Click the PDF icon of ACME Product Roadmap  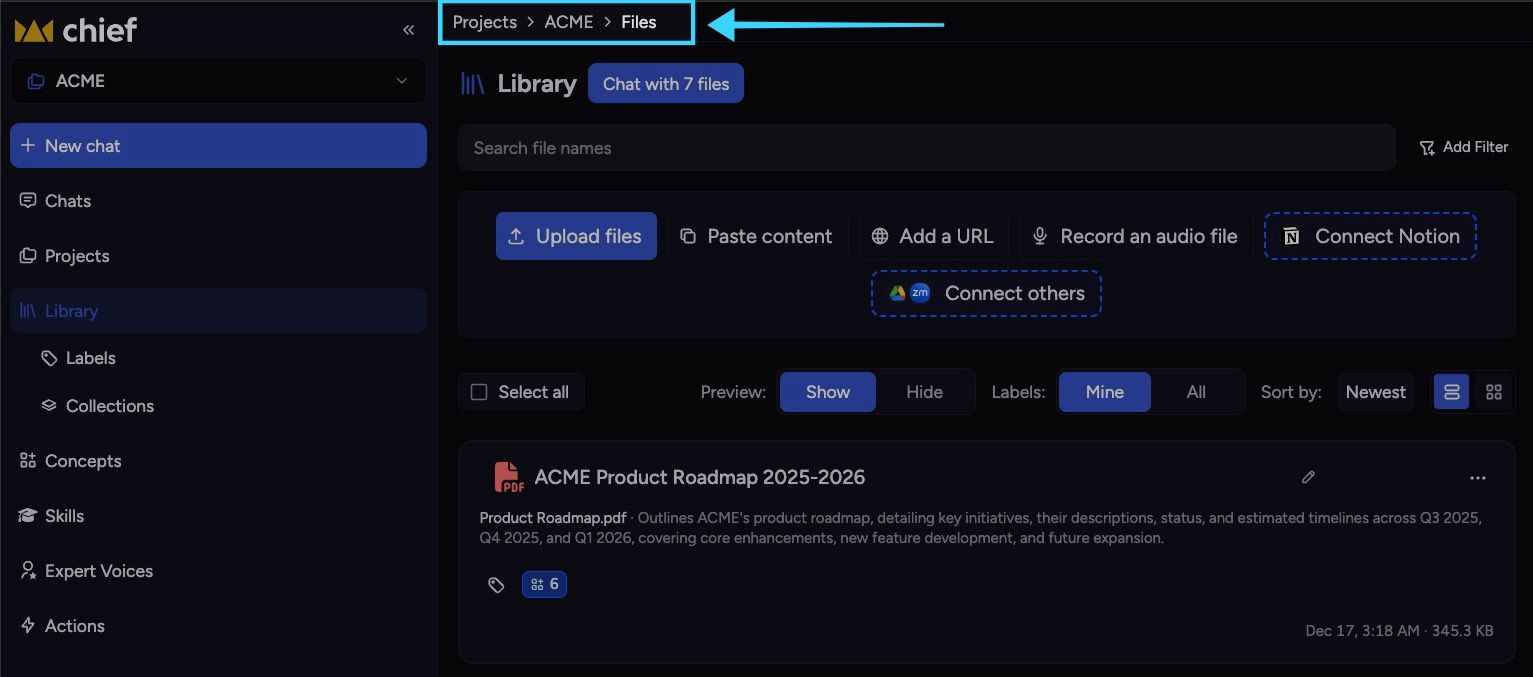point(509,477)
